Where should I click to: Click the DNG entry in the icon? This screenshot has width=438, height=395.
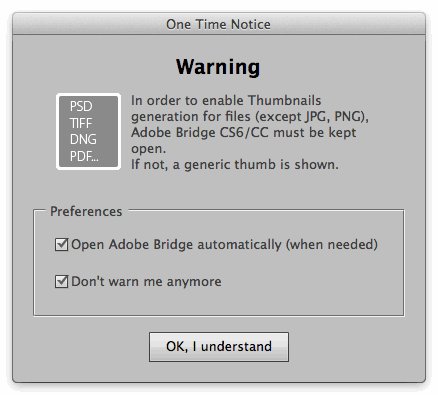click(83, 139)
